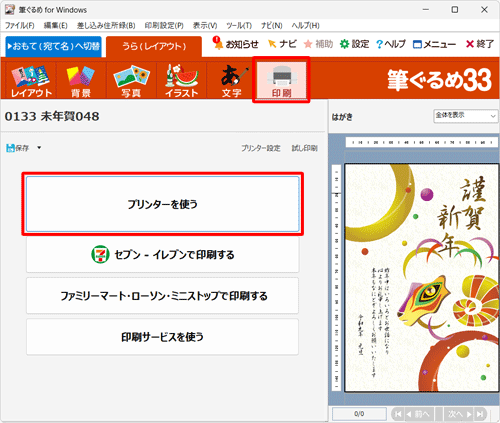500x423 pixels.
Task: Select the 文字 text tool
Action: click(x=231, y=80)
